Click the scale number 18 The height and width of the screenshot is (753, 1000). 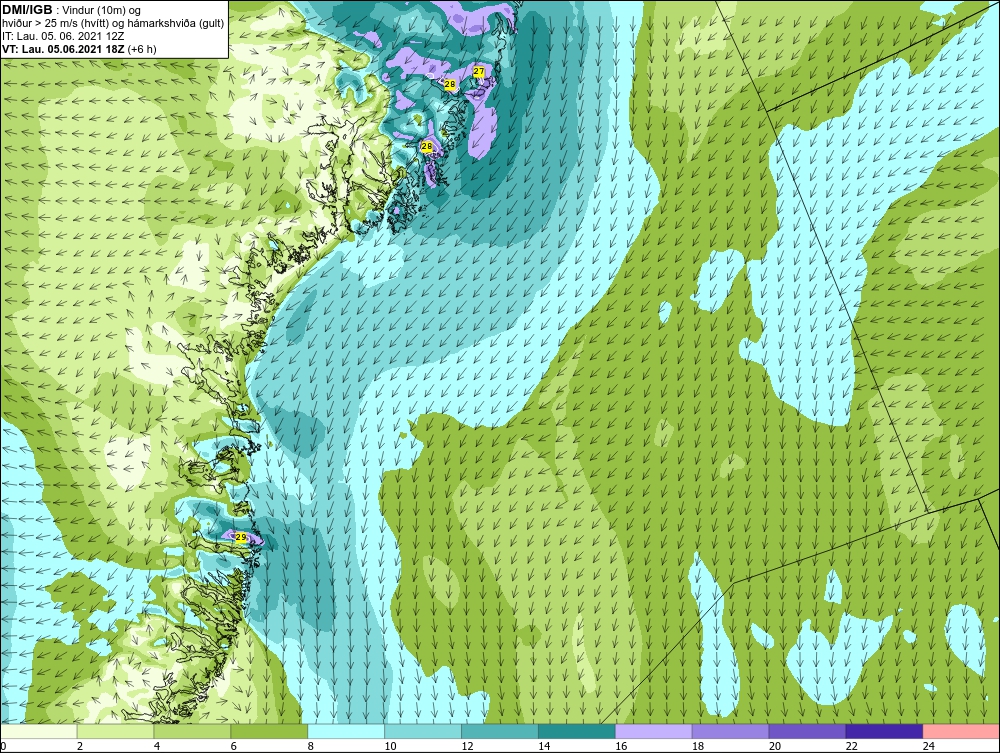(x=698, y=746)
